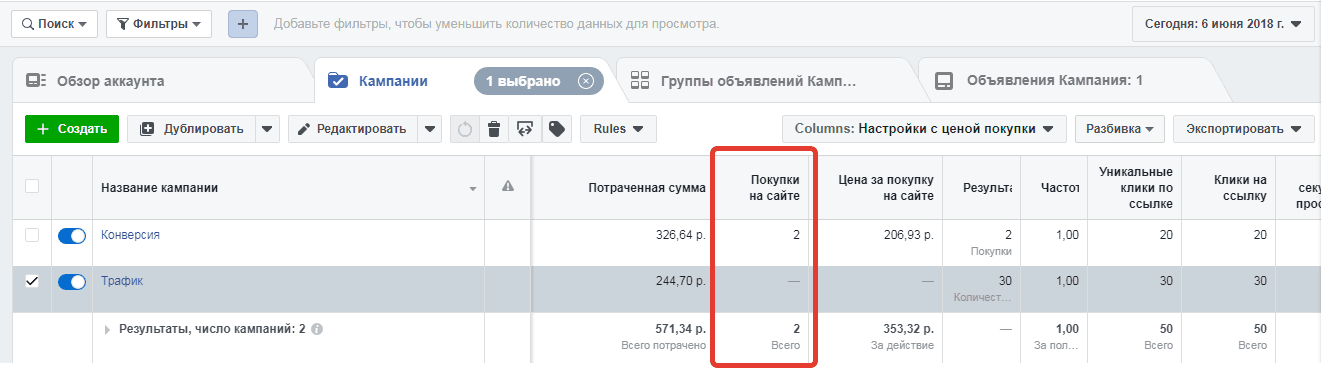
Task: Untick the Трафик row checkbox
Action: click(x=32, y=281)
